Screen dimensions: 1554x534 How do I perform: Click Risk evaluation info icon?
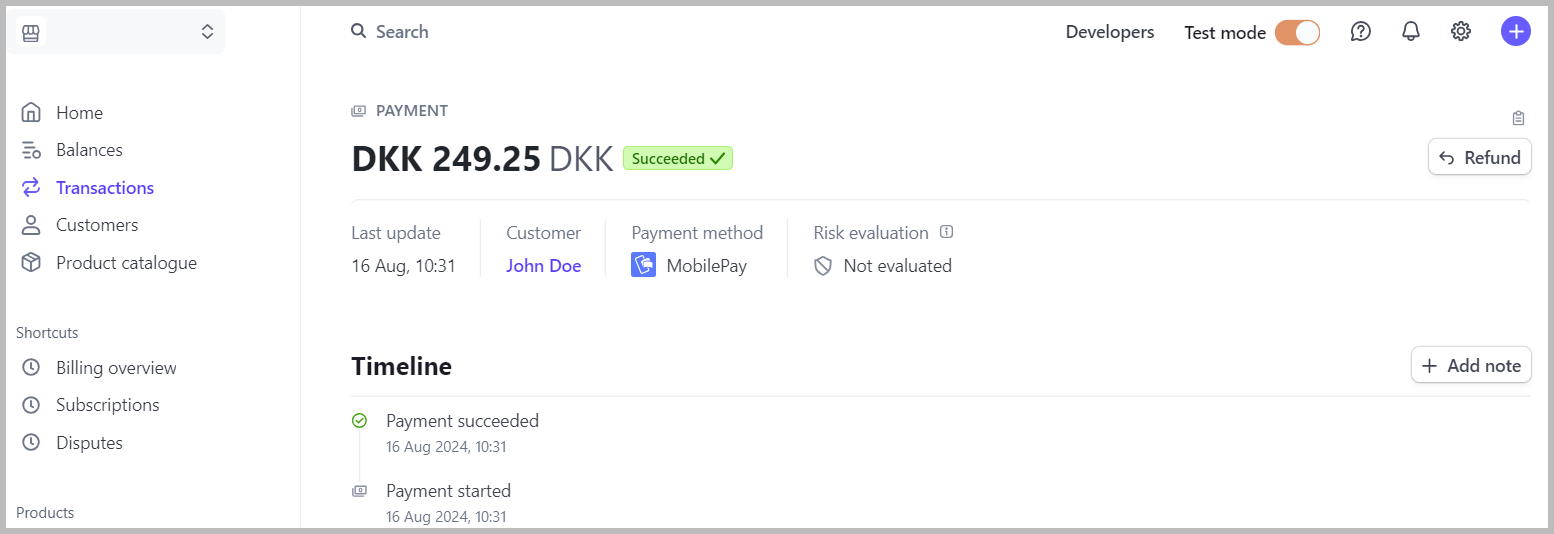click(x=946, y=232)
